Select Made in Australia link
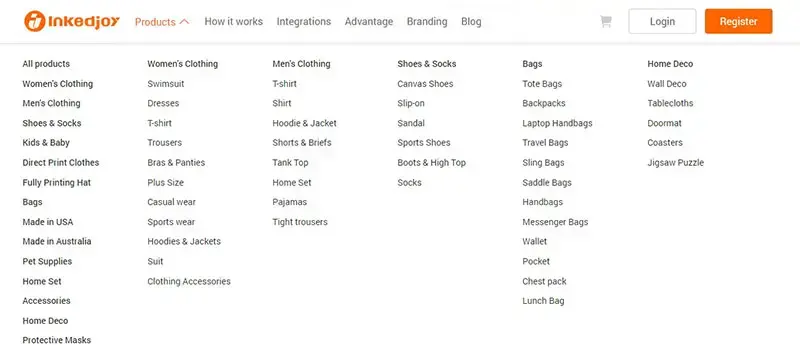The height and width of the screenshot is (360, 800). [x=57, y=241]
